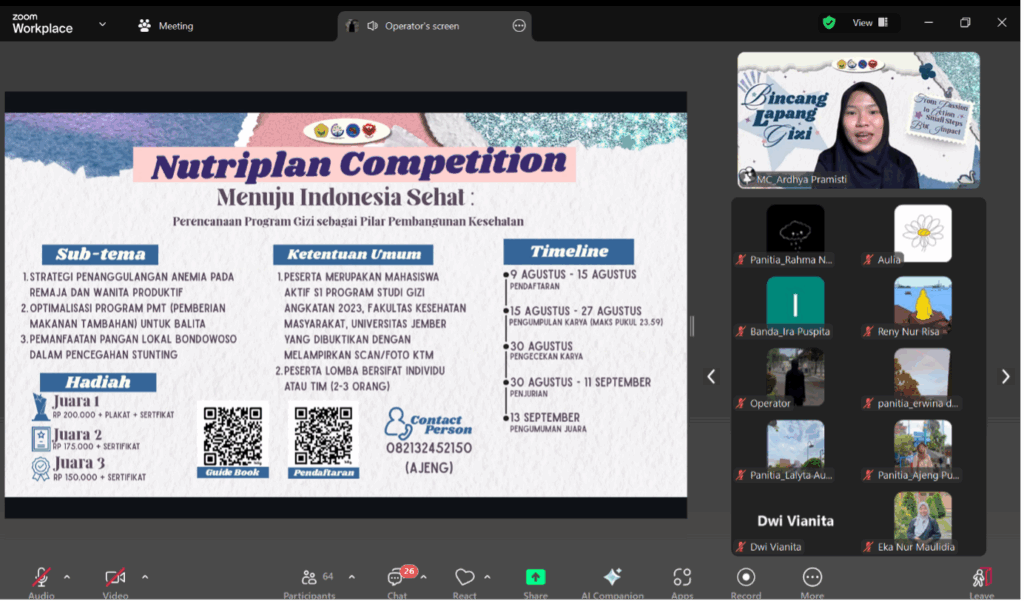Select the MC_Ardhya Pramisti video thumbnail
The width and height of the screenshot is (1024, 601).
(x=858, y=120)
